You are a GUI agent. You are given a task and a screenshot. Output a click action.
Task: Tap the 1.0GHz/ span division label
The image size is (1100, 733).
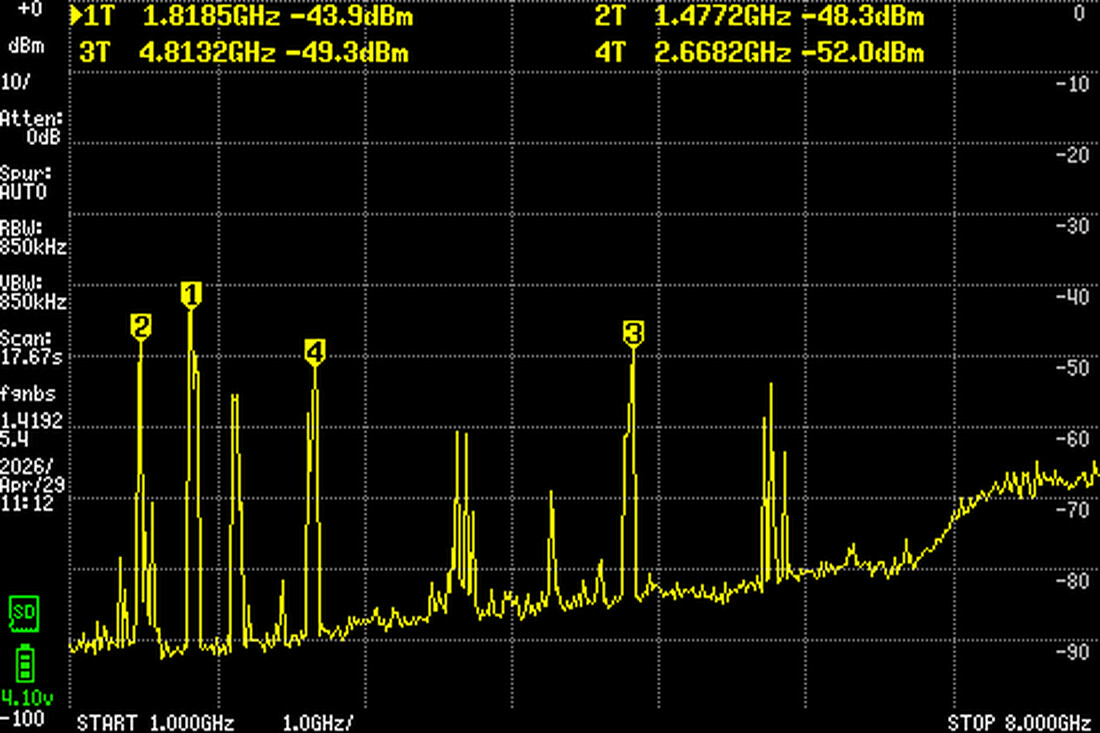click(x=318, y=723)
